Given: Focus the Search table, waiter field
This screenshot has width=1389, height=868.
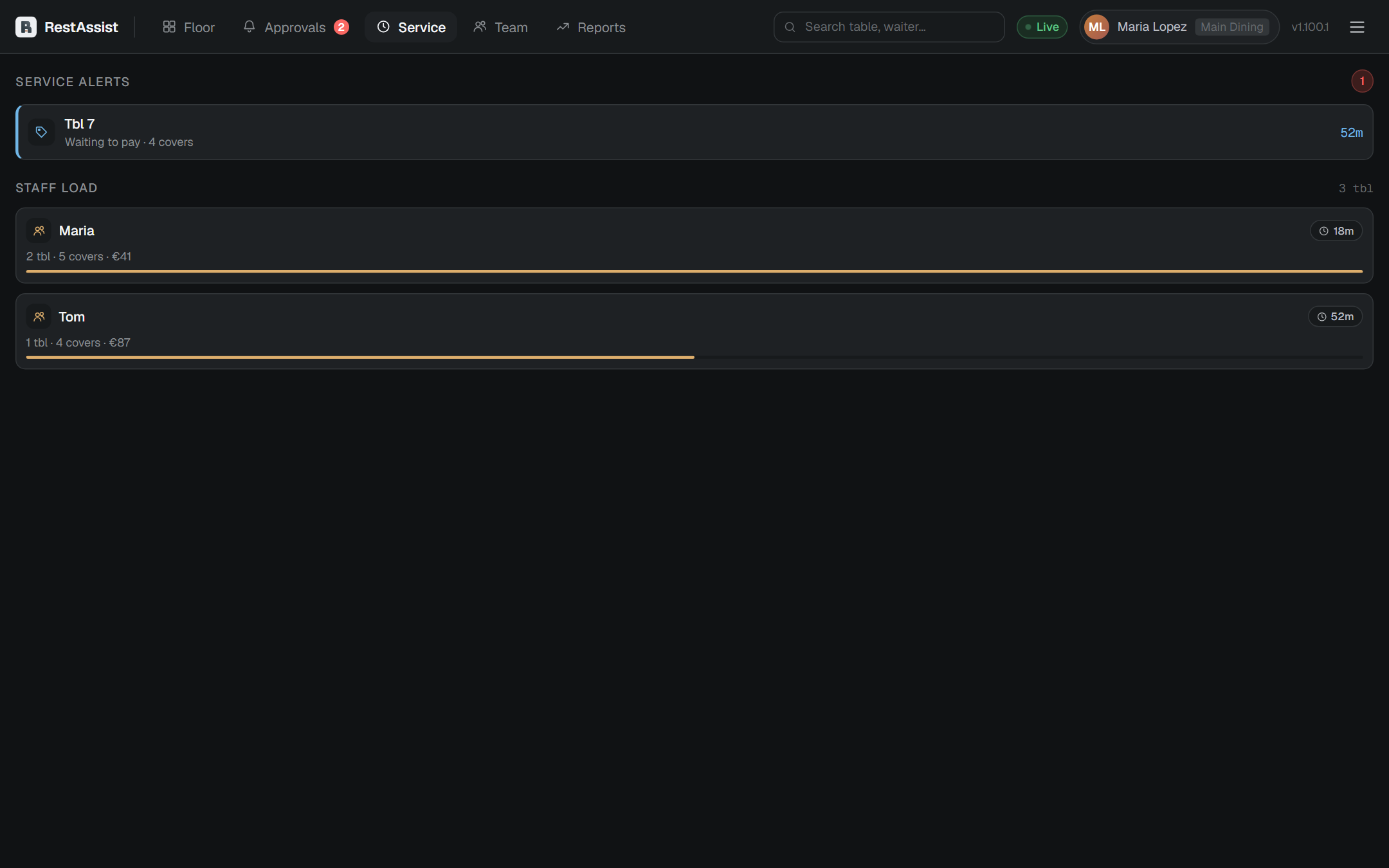Looking at the screenshot, I should pos(889,27).
